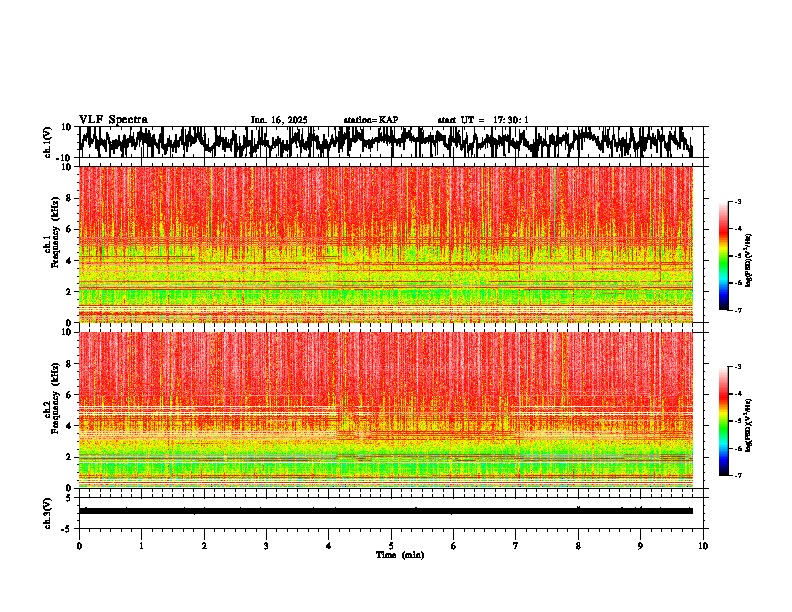
Task: Click the "ch.1(V)" axis label
Action: click(x=48, y=143)
